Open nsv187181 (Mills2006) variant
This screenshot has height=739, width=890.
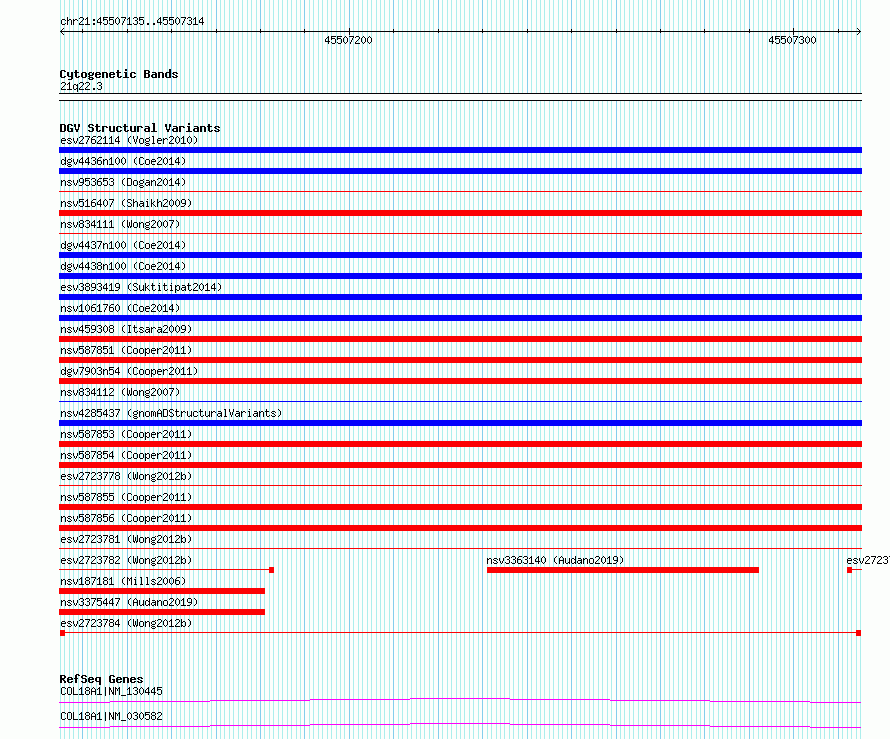(123, 581)
